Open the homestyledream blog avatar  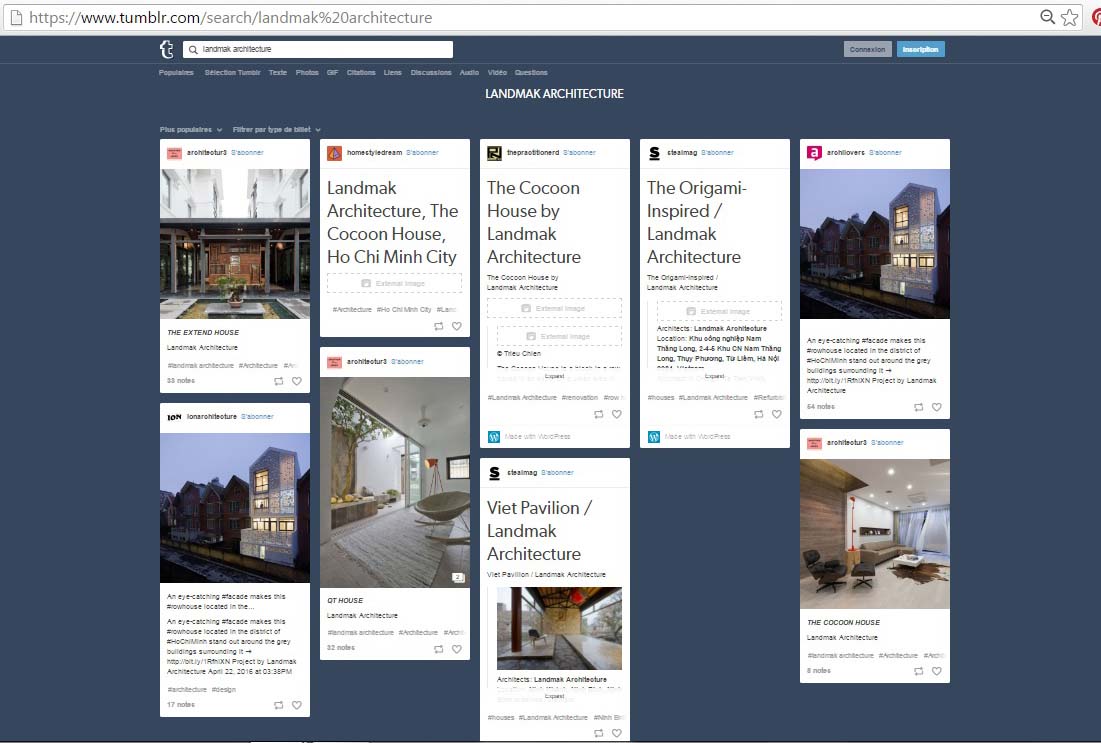[334, 153]
